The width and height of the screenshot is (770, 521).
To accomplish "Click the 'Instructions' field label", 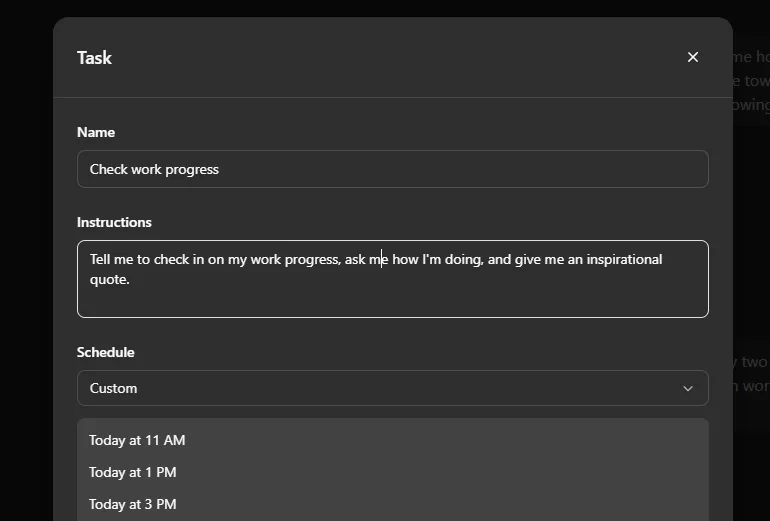I will 114,222.
